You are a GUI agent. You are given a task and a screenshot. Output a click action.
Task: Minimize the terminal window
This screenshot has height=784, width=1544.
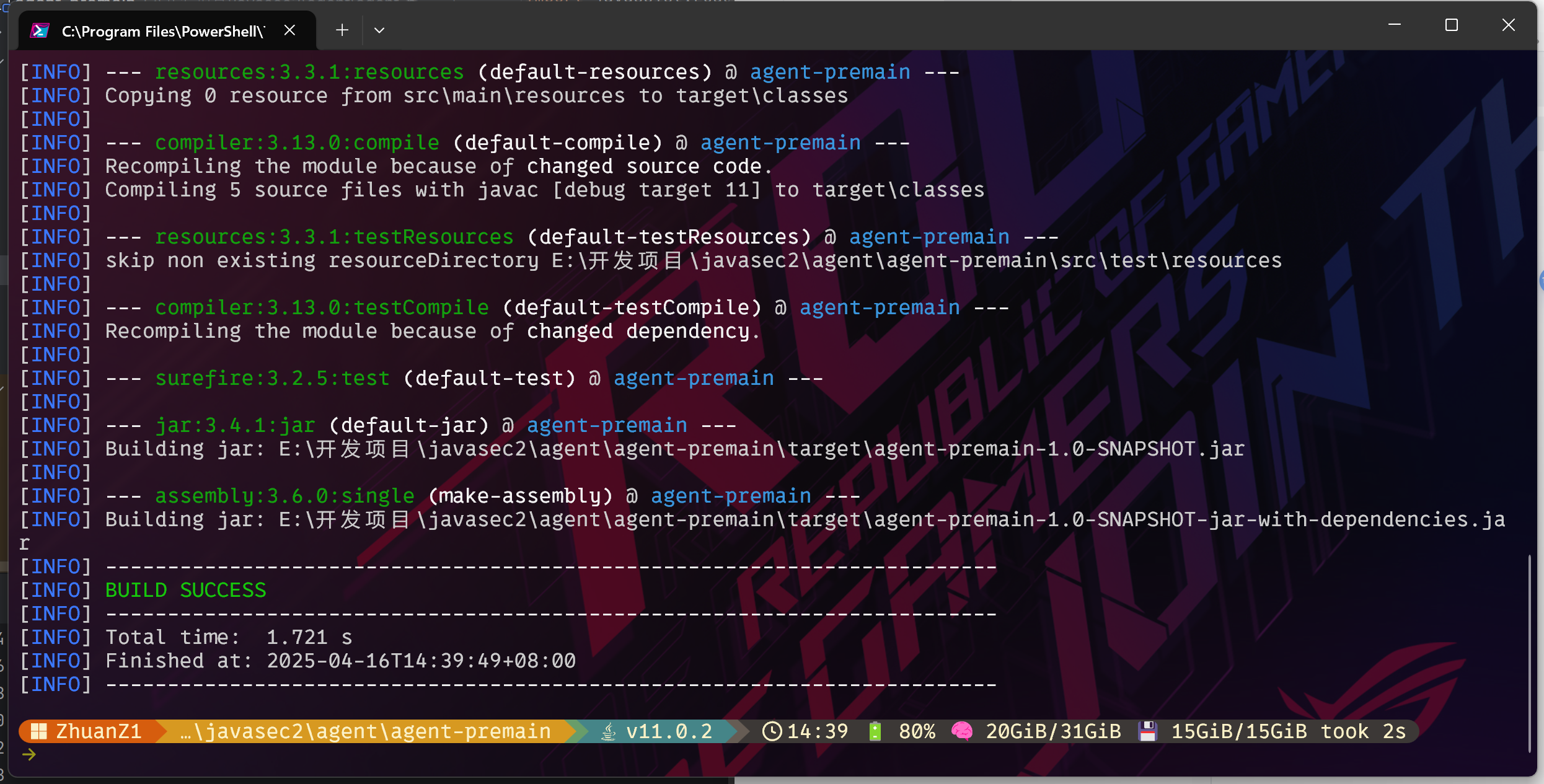(1395, 25)
